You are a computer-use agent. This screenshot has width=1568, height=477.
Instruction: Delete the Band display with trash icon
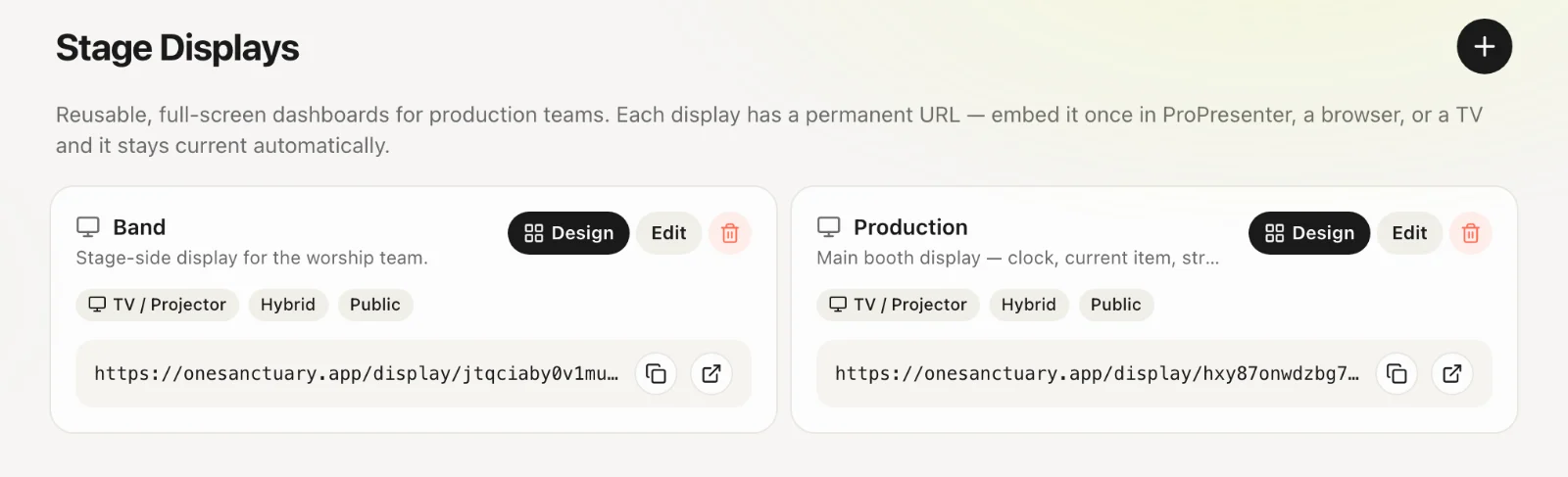[x=730, y=233]
